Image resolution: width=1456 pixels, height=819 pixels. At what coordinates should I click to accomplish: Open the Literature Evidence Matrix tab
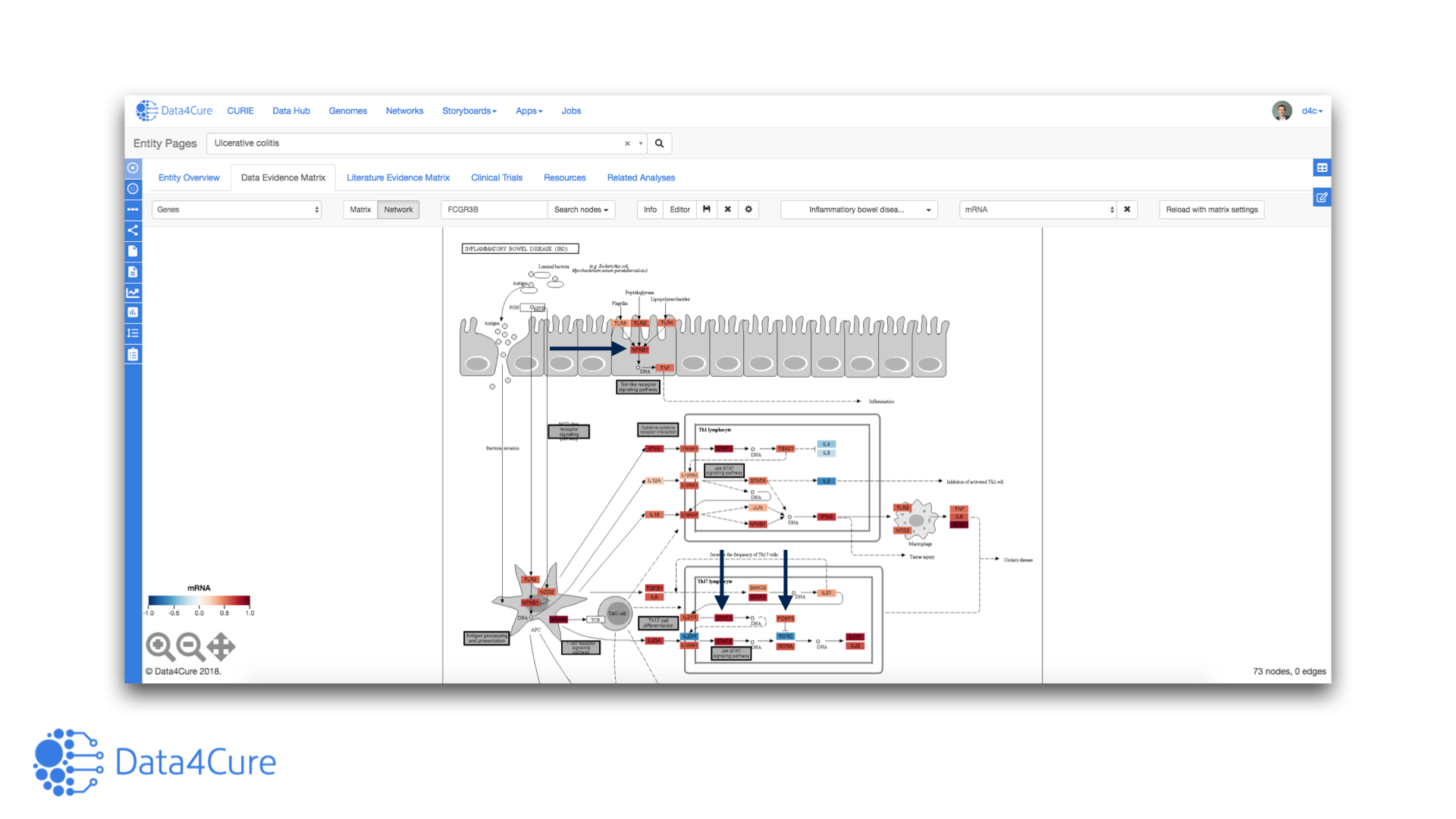click(398, 177)
